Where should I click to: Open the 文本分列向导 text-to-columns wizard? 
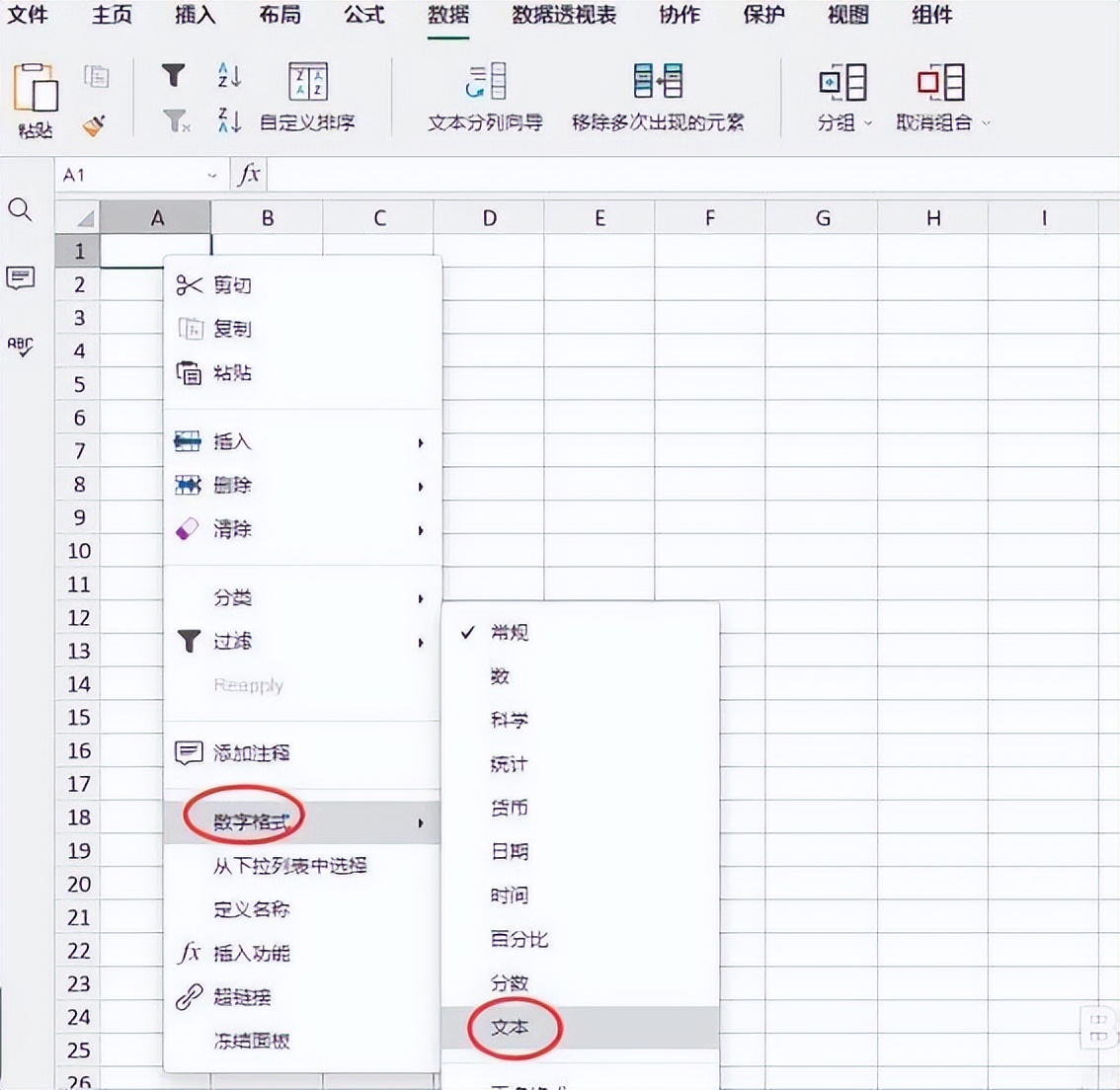(x=483, y=94)
